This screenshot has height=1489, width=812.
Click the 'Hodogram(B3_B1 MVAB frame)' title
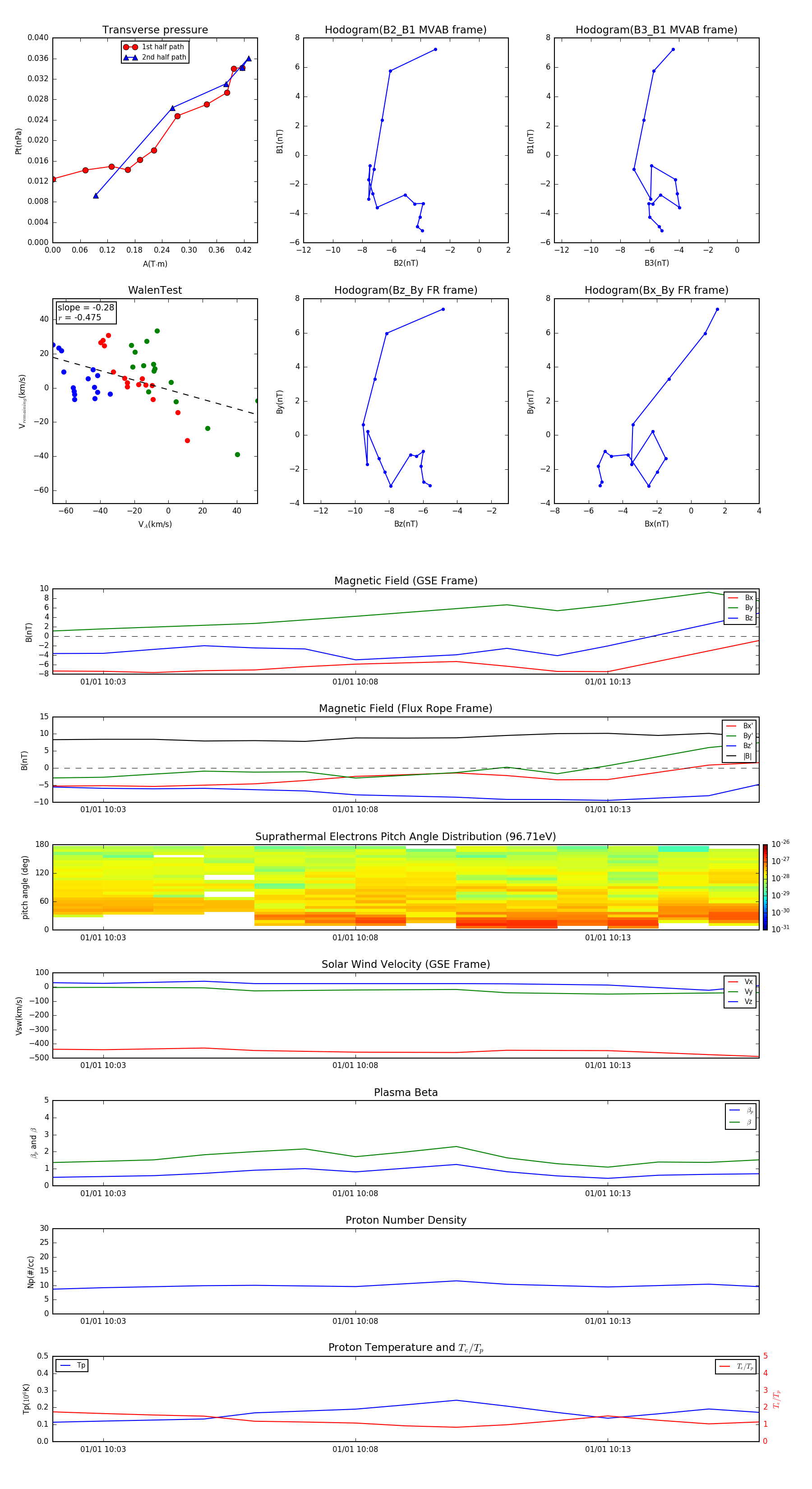[656, 30]
